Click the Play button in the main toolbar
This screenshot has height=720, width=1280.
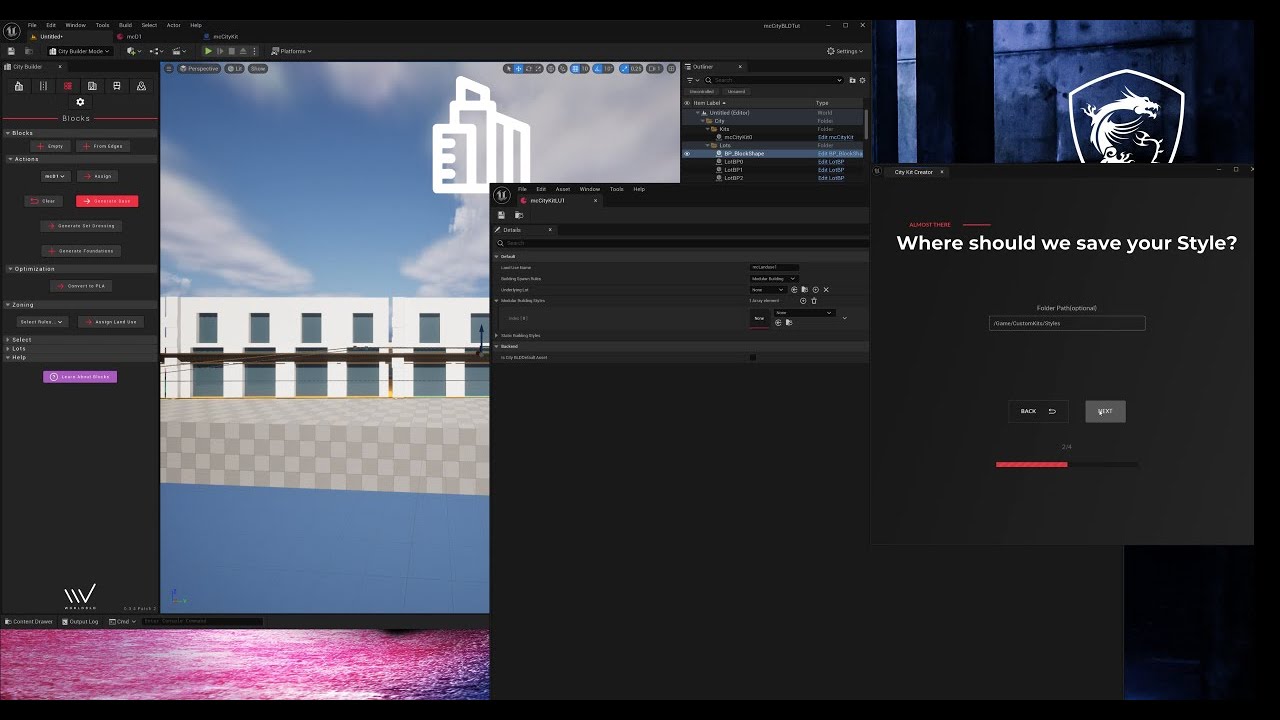pos(208,51)
